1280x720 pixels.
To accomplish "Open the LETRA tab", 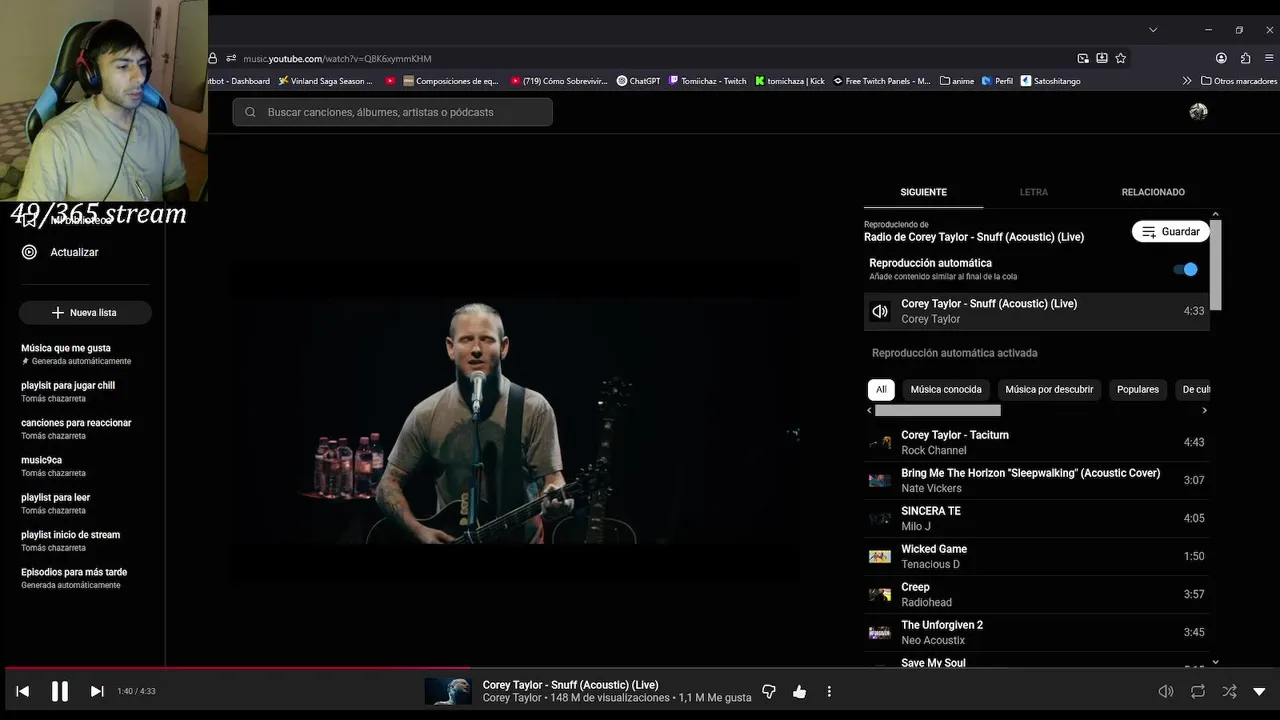I will tap(1034, 192).
